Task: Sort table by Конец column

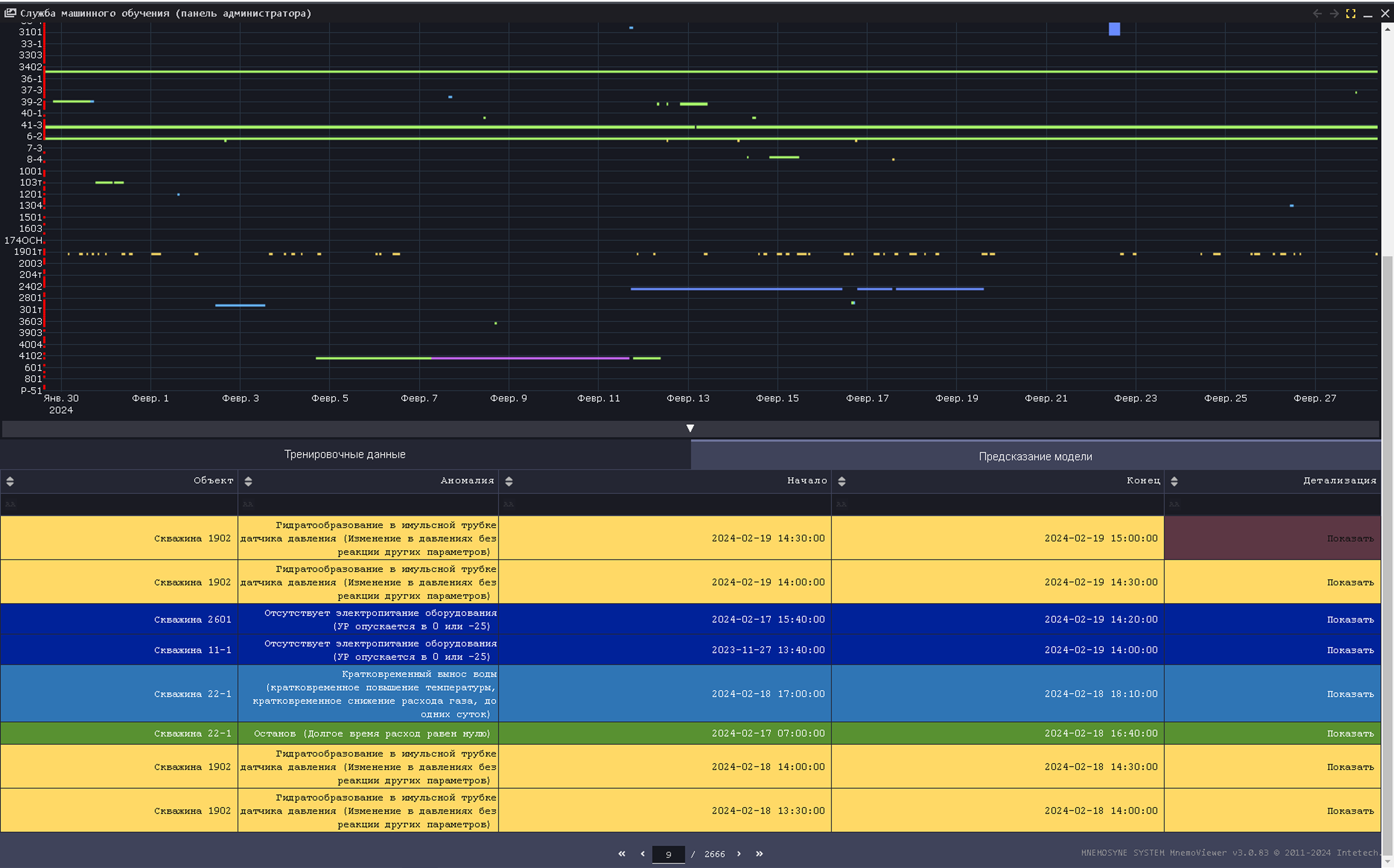Action: [842, 481]
